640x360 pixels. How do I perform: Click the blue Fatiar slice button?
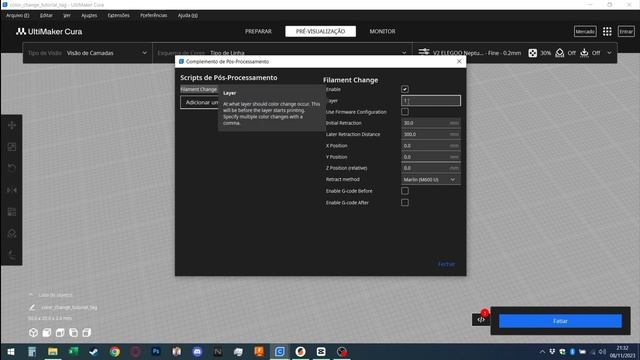click(560, 321)
